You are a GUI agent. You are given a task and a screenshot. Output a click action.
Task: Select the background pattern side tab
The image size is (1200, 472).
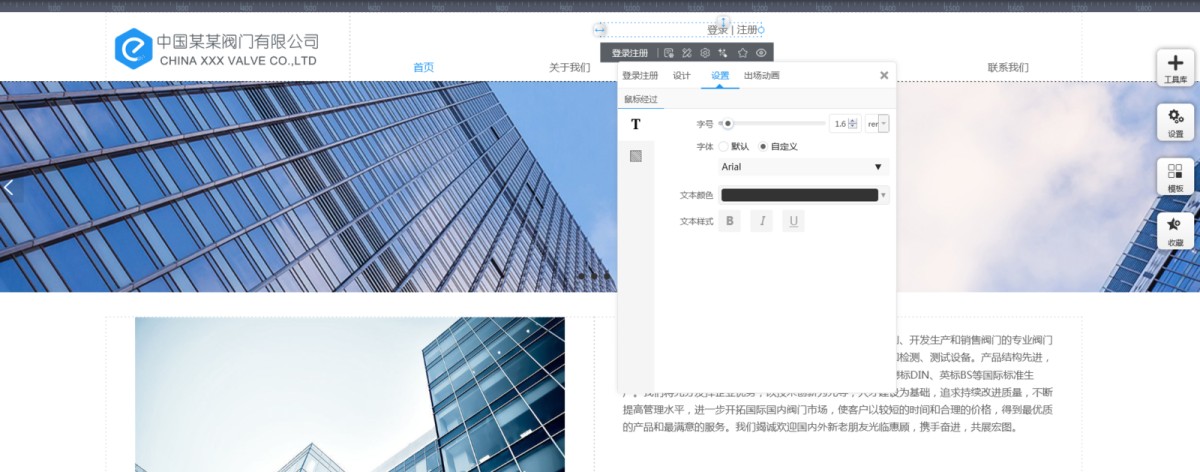tap(635, 156)
